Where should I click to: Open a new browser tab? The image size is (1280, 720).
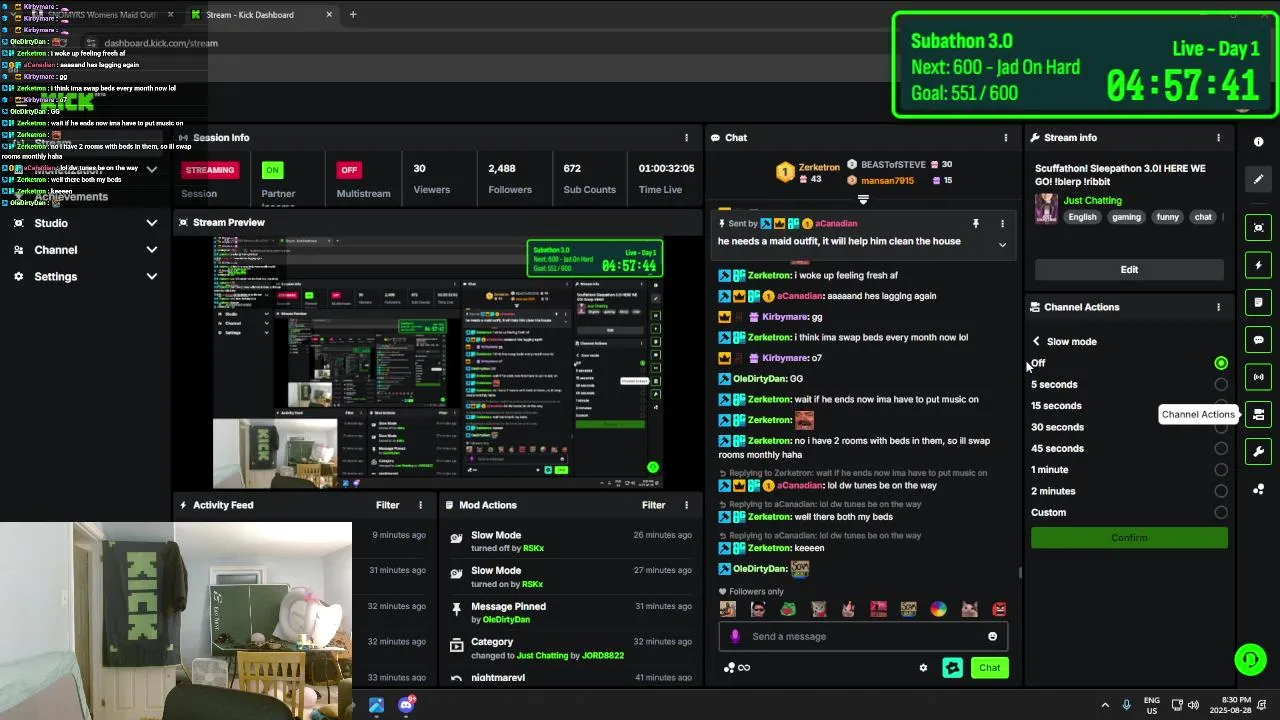pos(353,15)
